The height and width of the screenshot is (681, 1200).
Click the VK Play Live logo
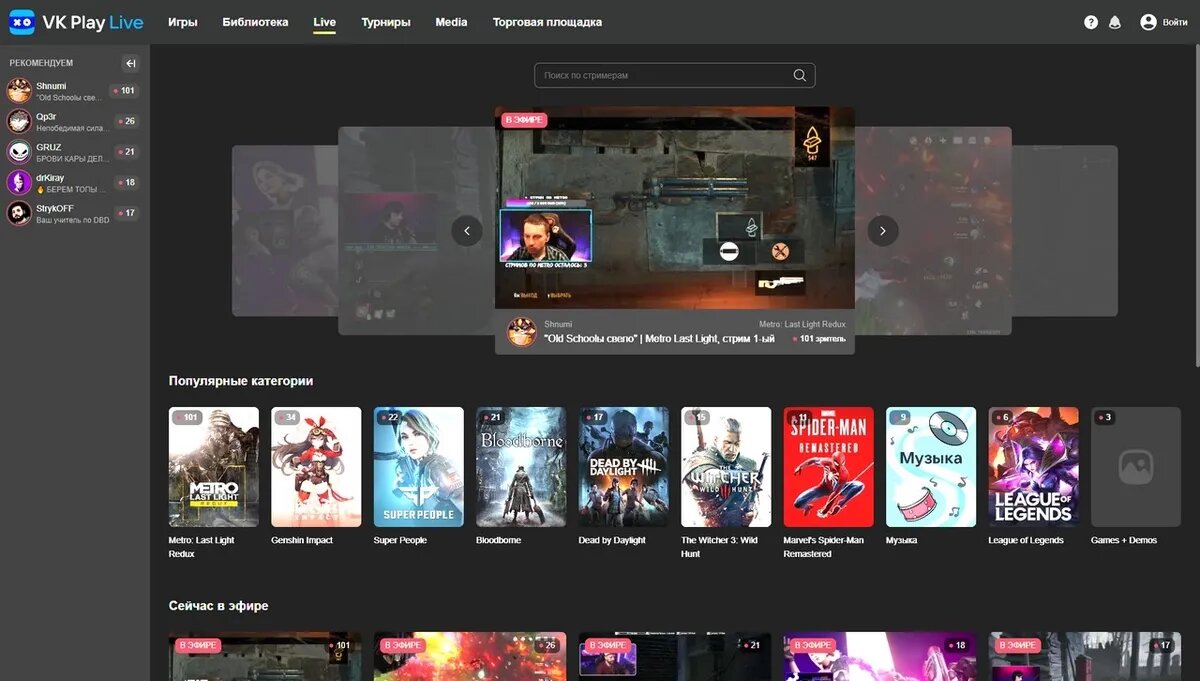pyautogui.click(x=76, y=22)
